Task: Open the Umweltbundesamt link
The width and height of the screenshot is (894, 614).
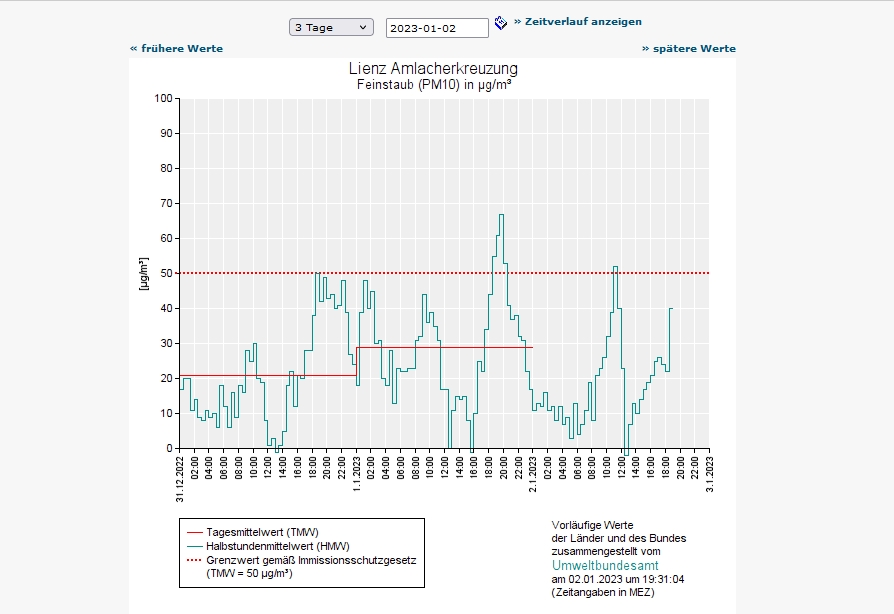Action: point(605,565)
